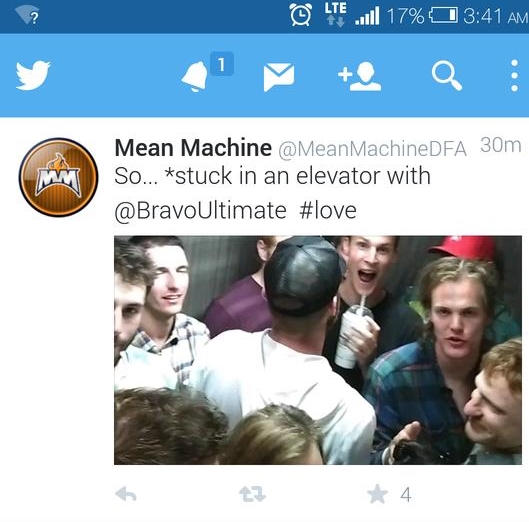Viewport: 529px width, 522px height.
Task: Open the elevator photo in tweet
Action: (318, 350)
